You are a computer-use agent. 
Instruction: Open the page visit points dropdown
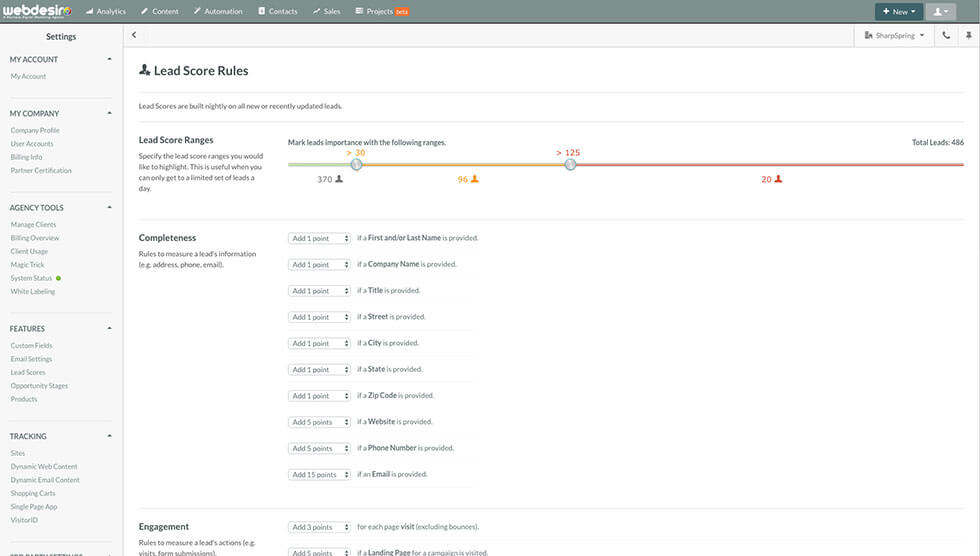[x=319, y=527]
